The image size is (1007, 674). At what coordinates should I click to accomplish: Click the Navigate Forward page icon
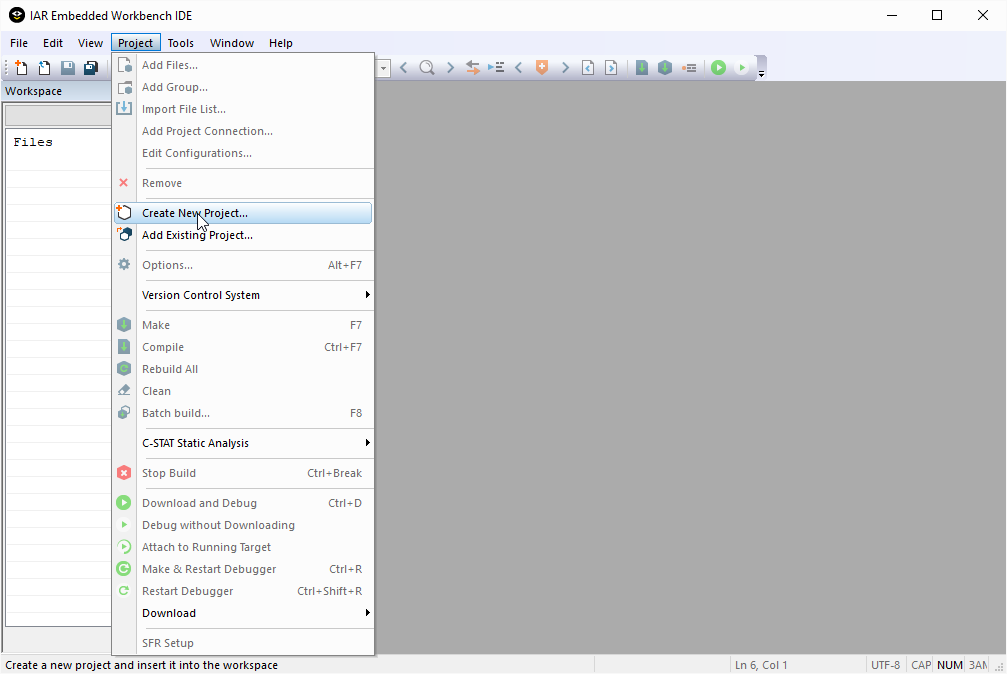(x=611, y=67)
